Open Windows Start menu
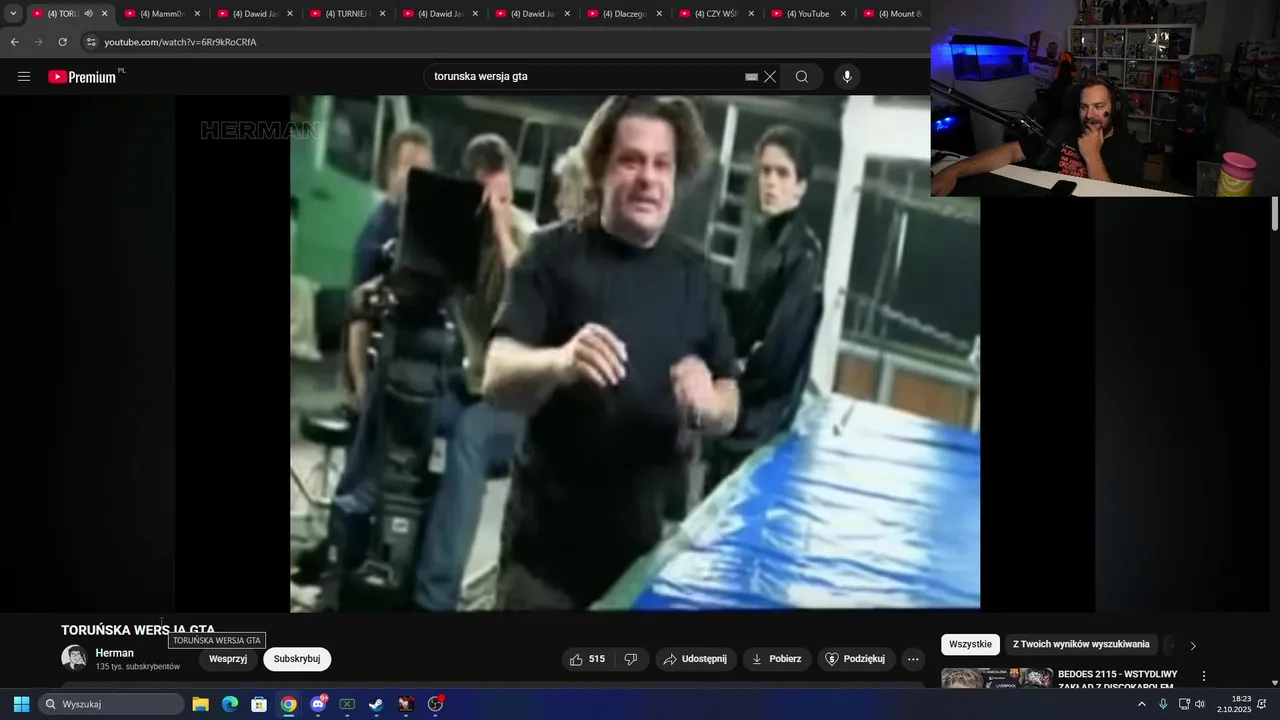 [21, 704]
